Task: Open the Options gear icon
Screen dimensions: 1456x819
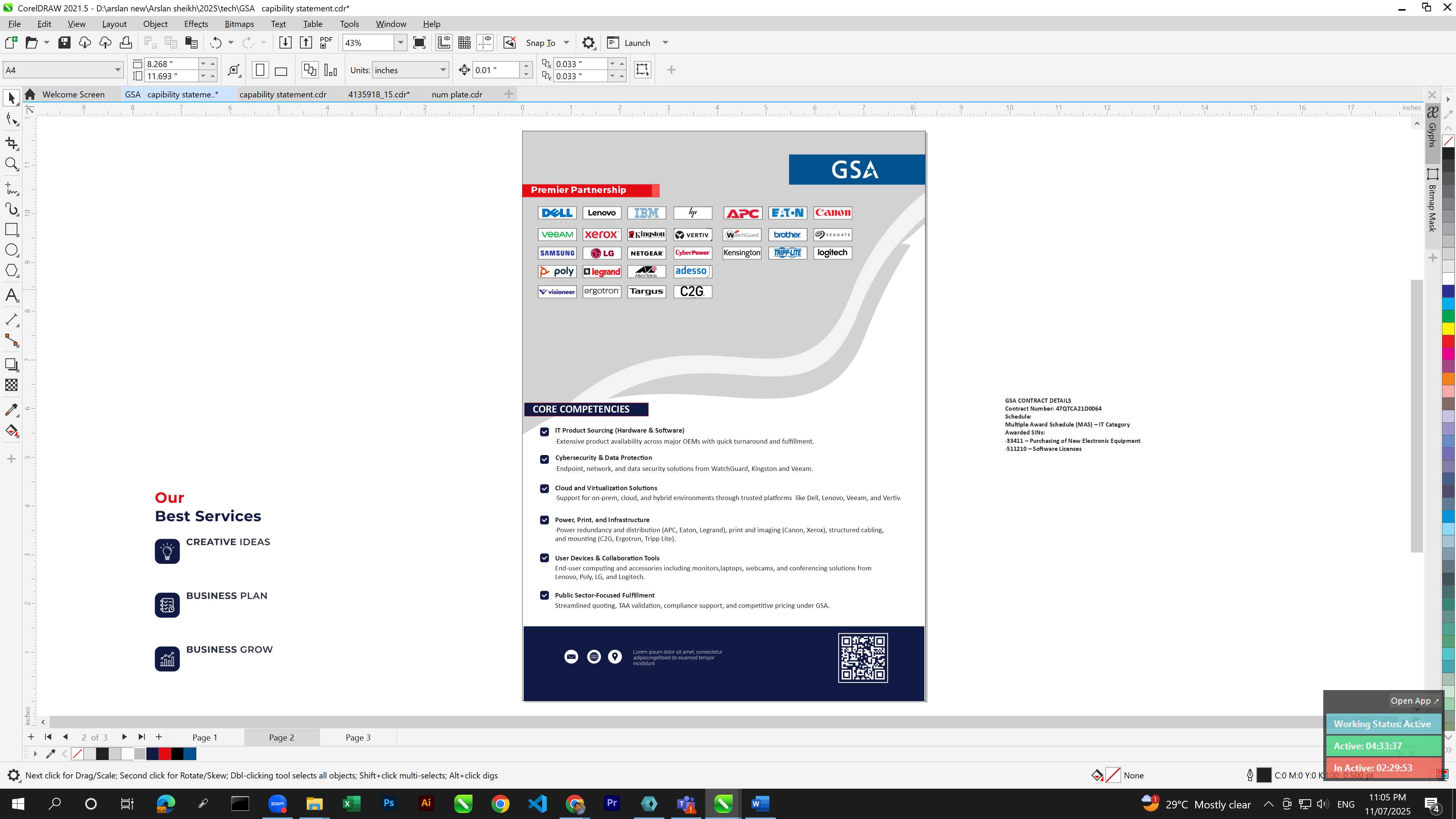Action: point(588,42)
